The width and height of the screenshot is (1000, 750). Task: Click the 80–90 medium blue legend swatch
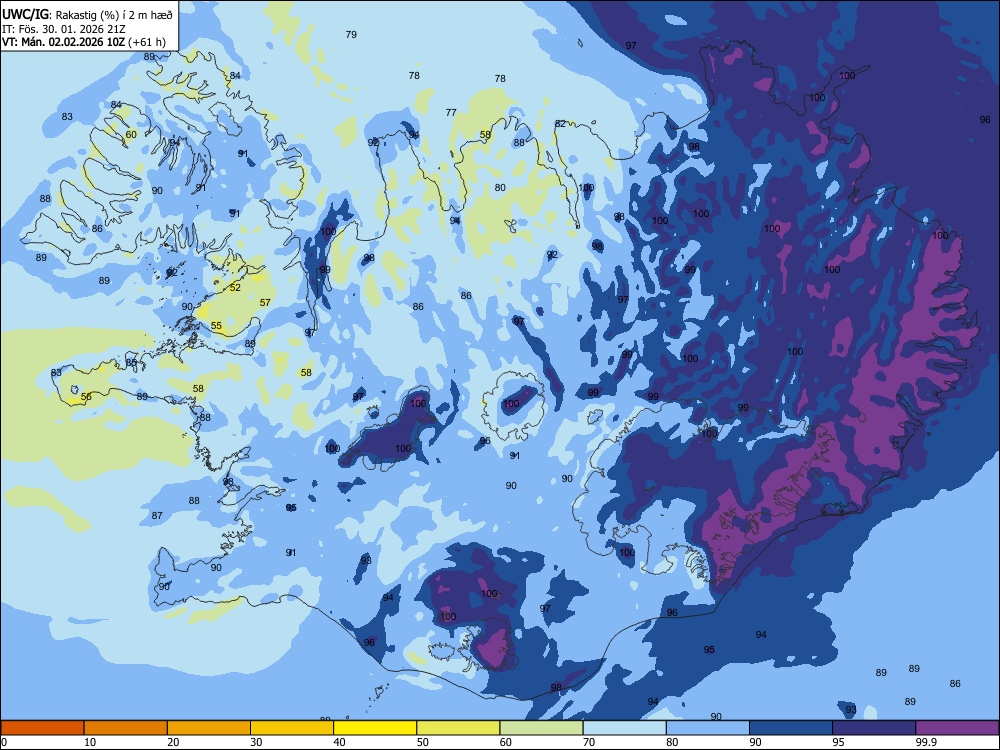pos(708,728)
